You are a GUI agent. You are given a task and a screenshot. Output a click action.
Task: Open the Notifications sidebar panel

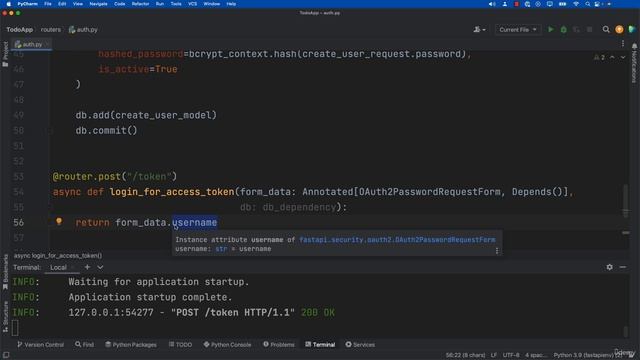(x=634, y=63)
